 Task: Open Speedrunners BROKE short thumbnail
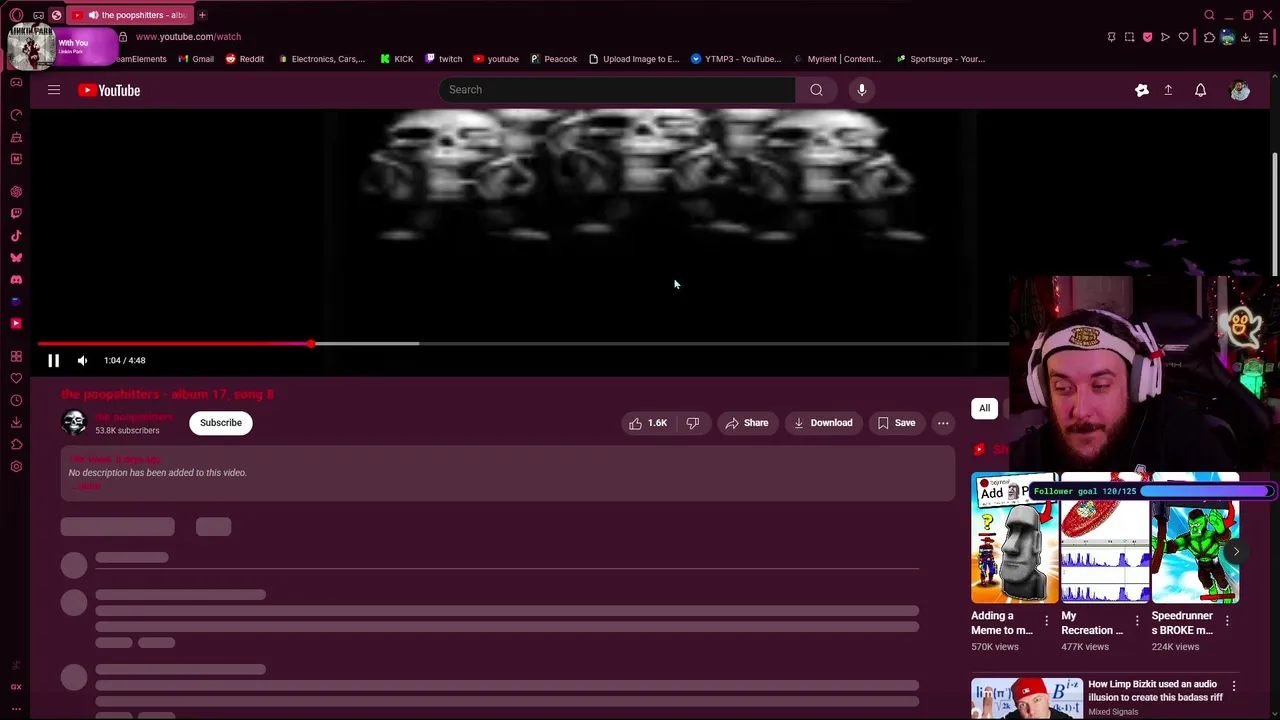(x=1195, y=538)
